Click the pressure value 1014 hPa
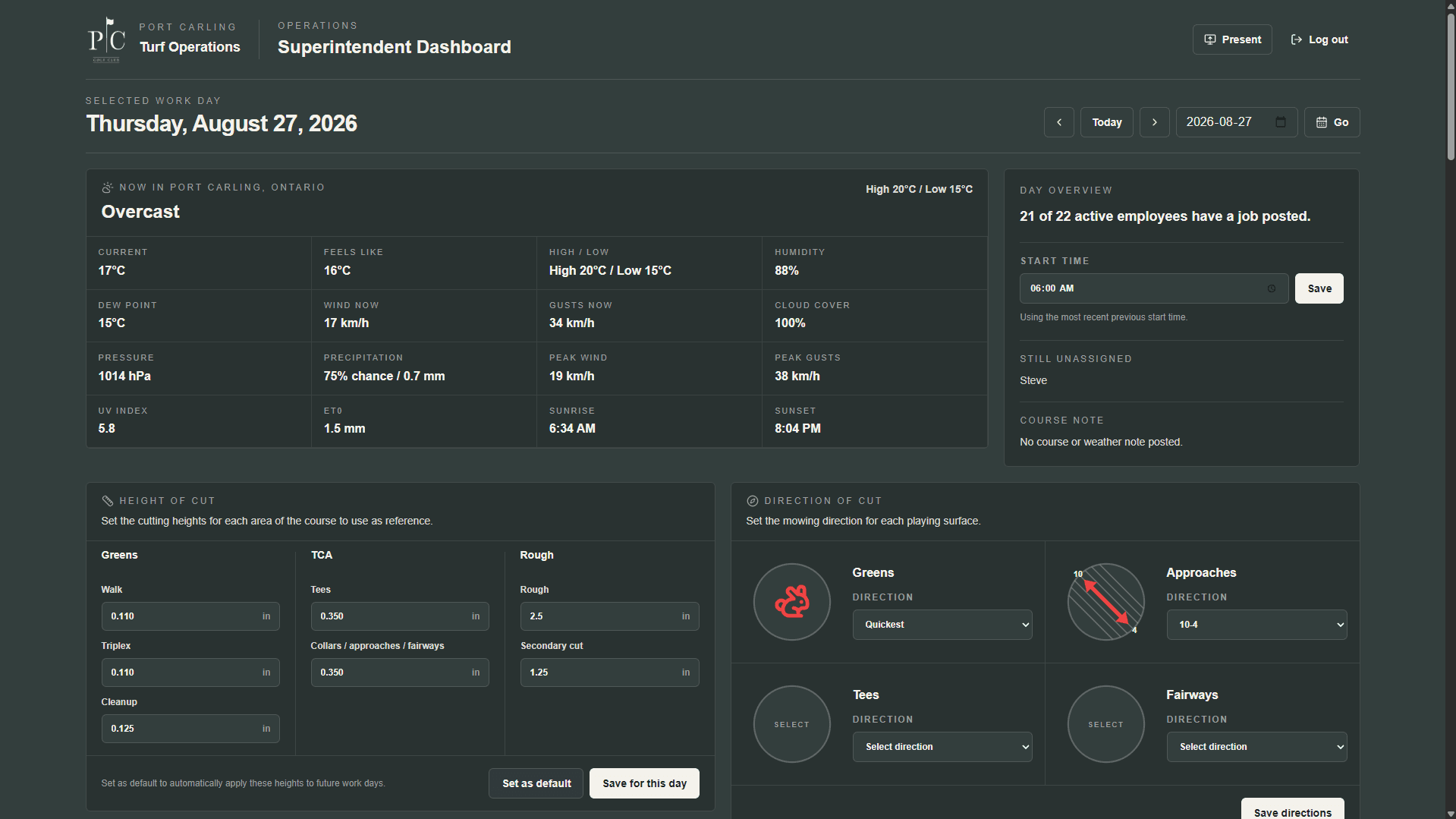The width and height of the screenshot is (1456, 819). pyautogui.click(x=124, y=376)
